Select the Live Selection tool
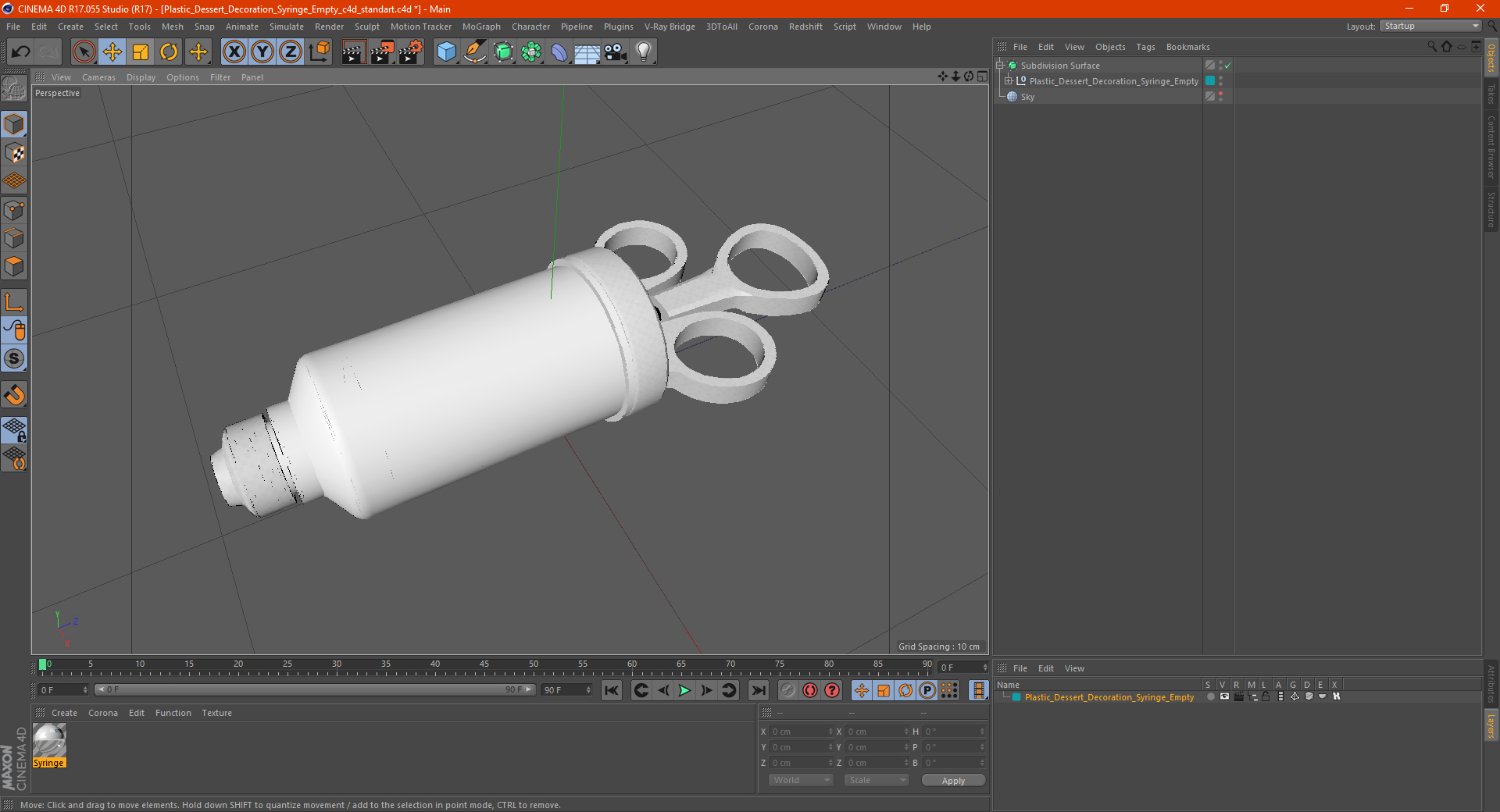 coord(84,52)
